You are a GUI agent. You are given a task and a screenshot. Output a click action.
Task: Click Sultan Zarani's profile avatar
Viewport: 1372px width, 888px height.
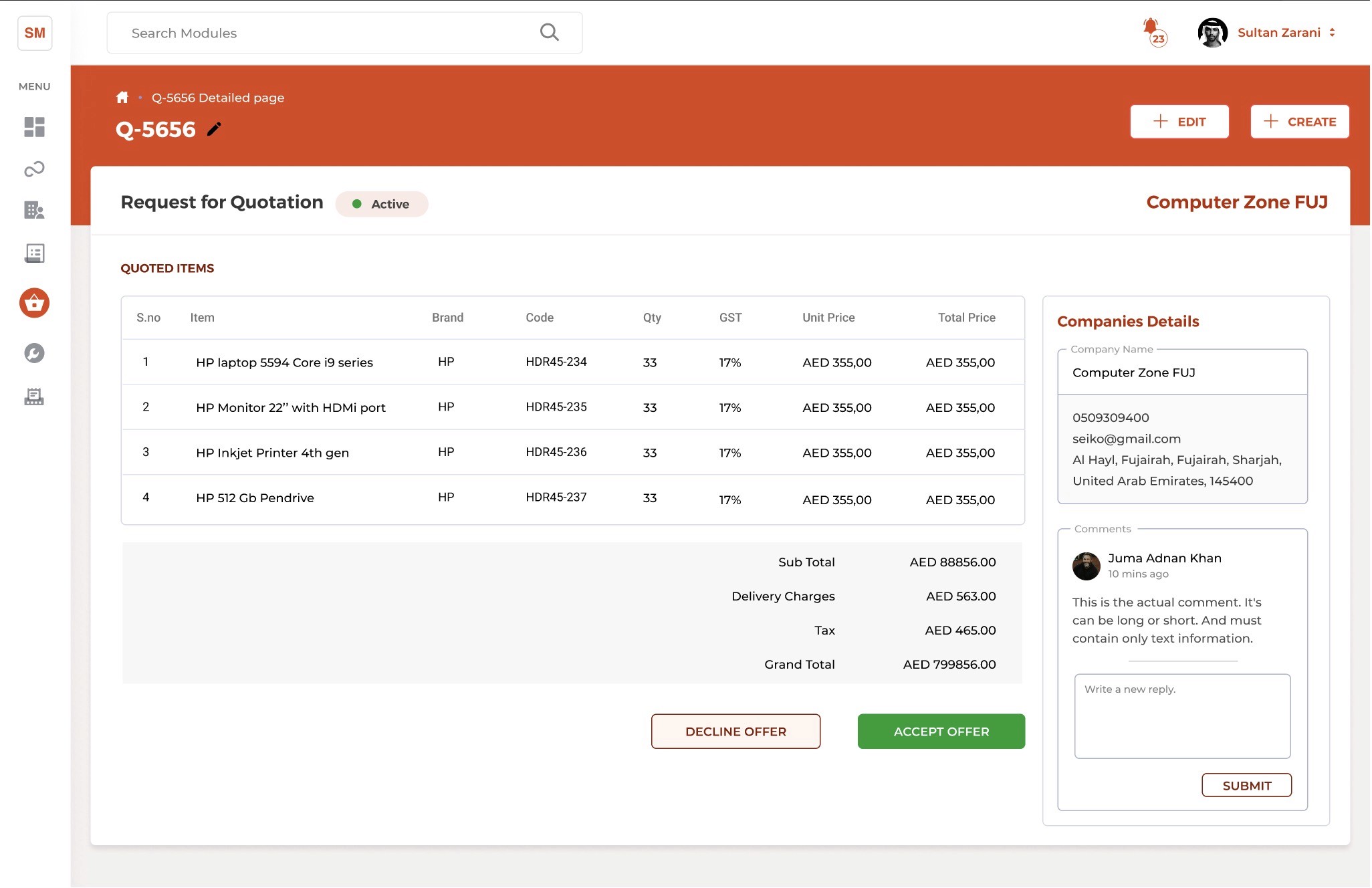[1212, 32]
